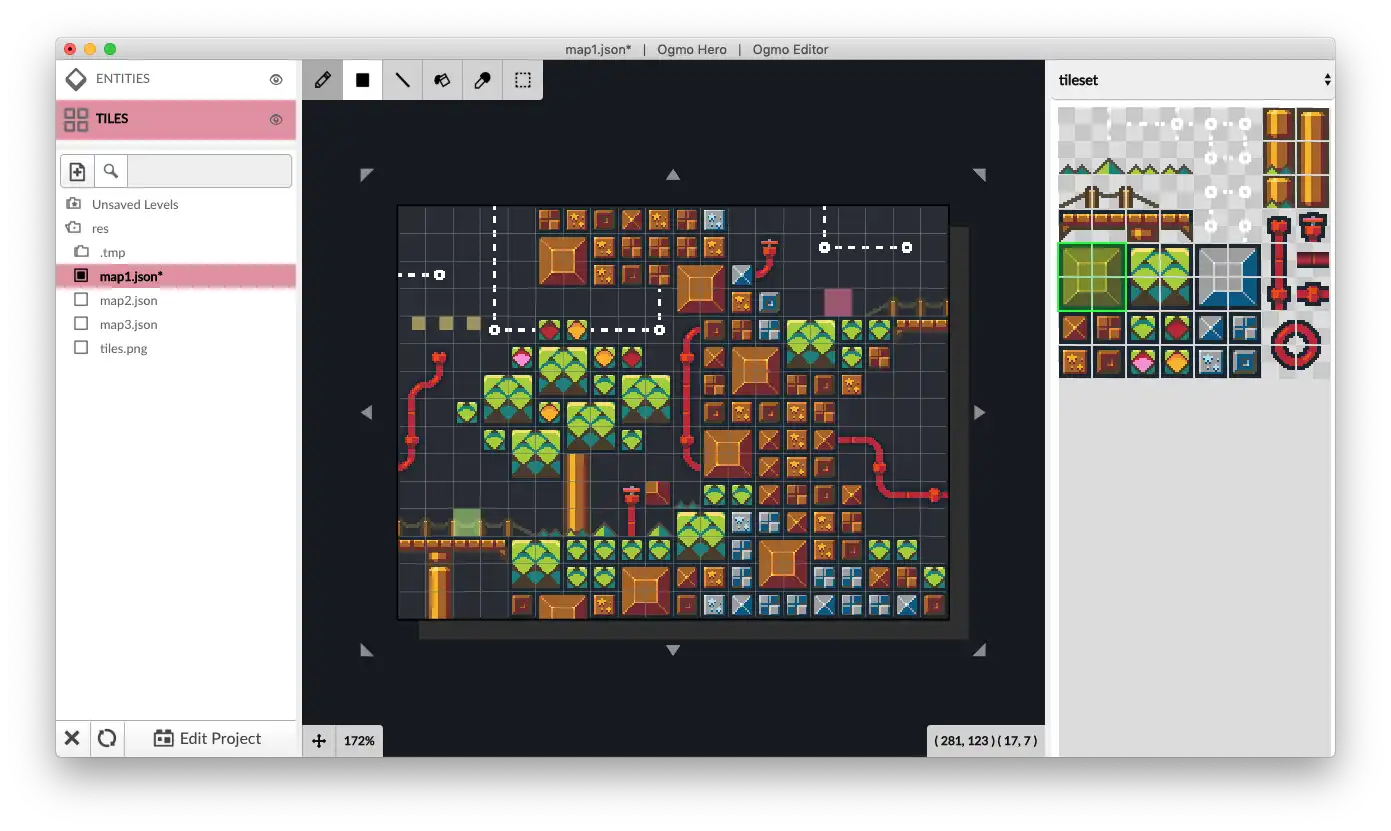Image resolution: width=1391 pixels, height=831 pixels.
Task: Click the left canvas resize arrow
Action: click(366, 412)
